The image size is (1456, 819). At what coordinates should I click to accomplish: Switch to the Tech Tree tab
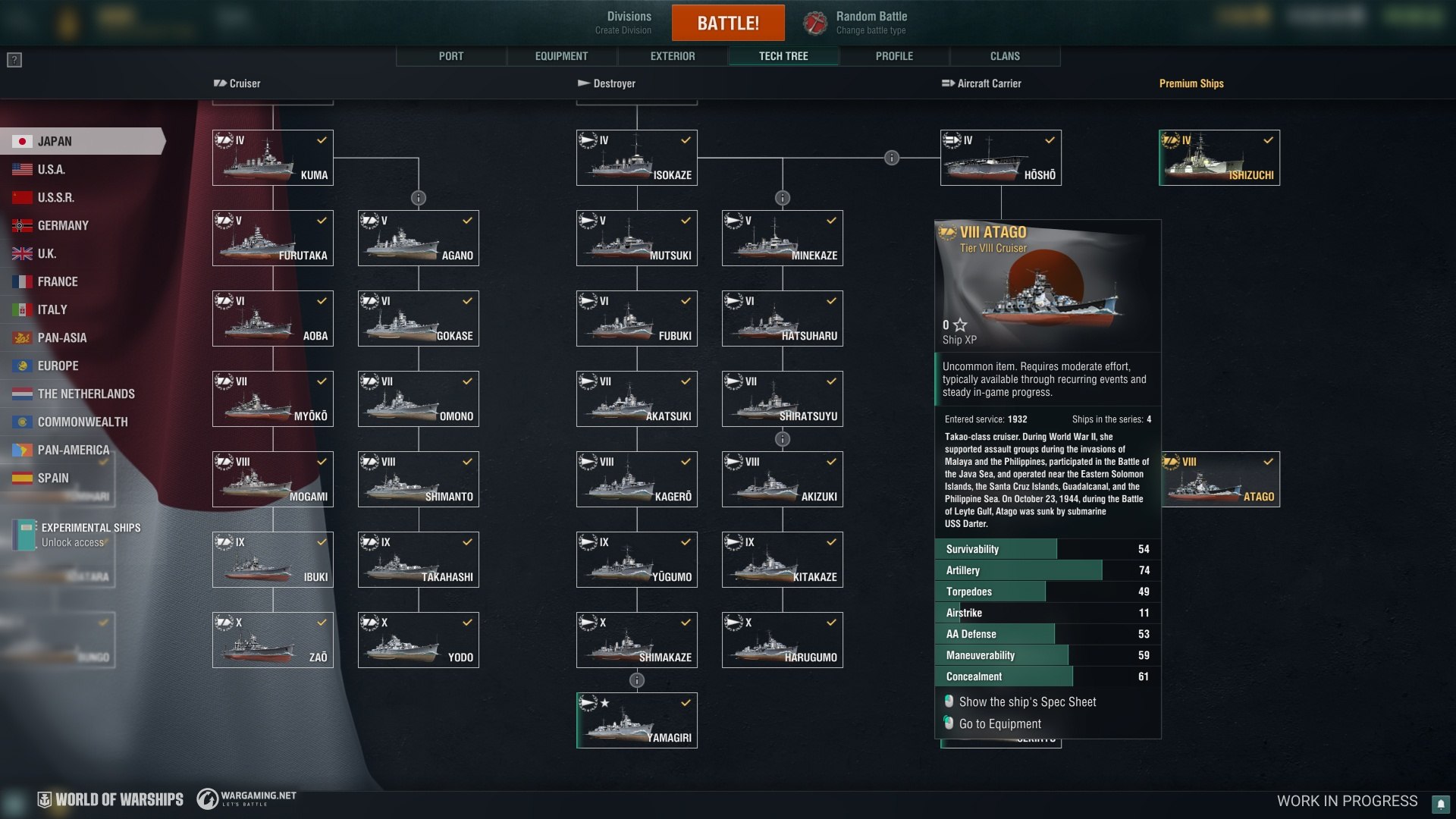(783, 56)
